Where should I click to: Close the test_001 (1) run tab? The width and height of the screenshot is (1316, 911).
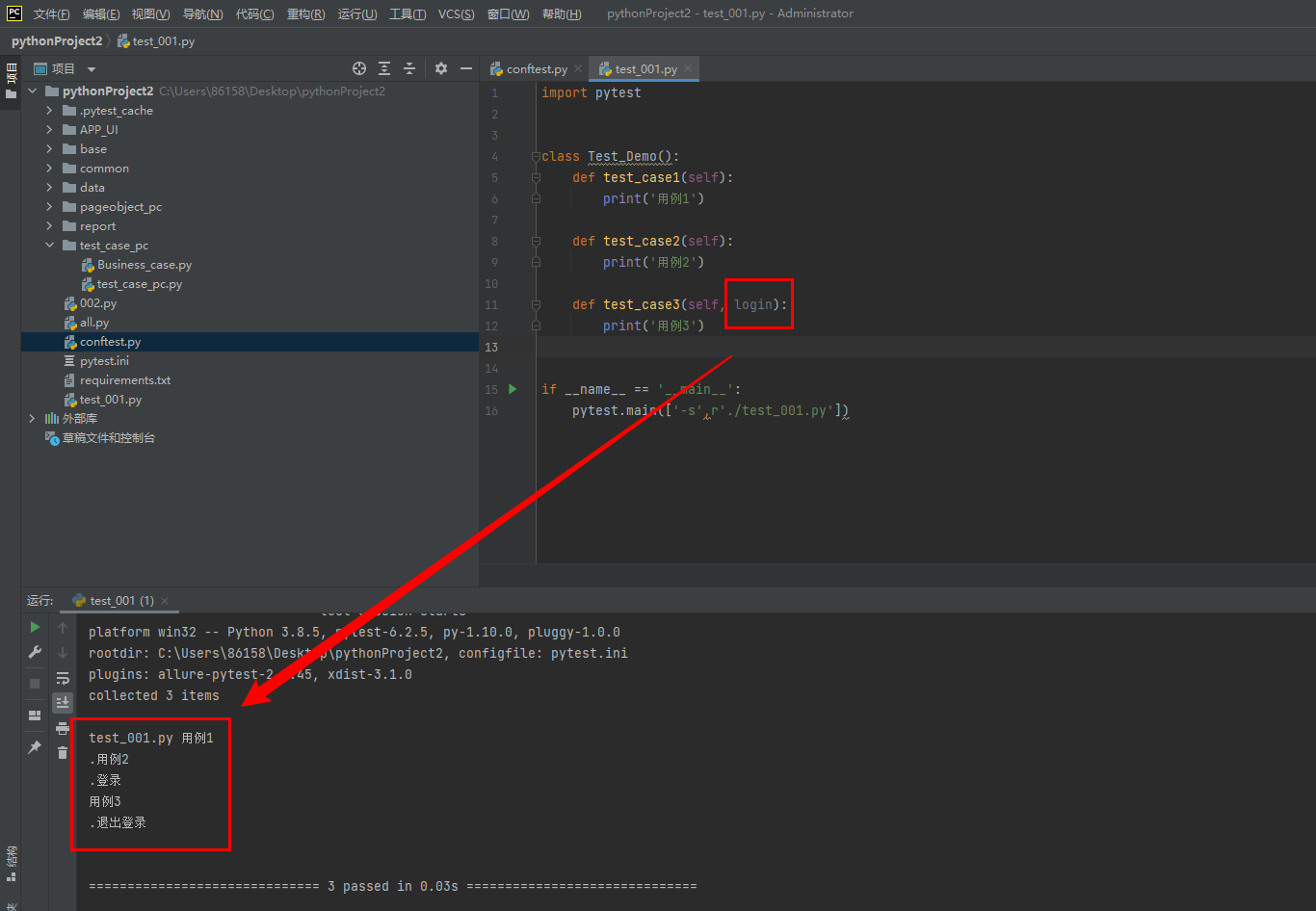tap(165, 601)
